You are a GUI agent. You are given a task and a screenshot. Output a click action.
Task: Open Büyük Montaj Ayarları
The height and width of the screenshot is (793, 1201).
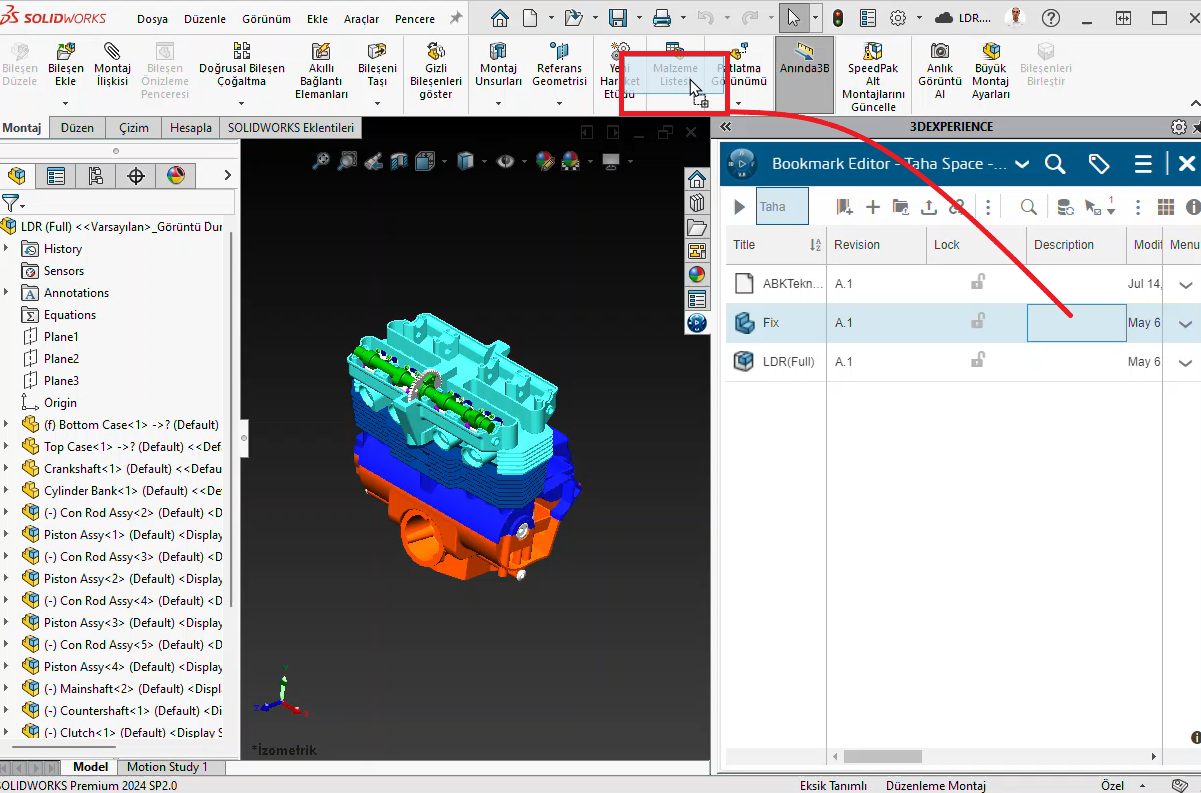pos(990,52)
